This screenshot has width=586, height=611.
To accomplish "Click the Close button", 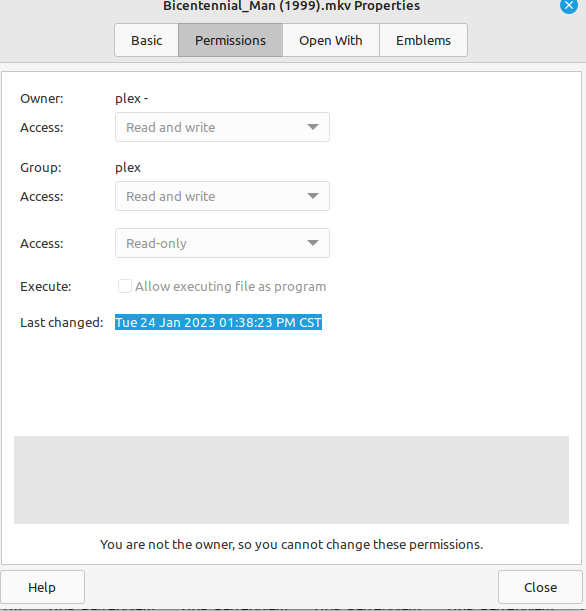I will pyautogui.click(x=540, y=587).
